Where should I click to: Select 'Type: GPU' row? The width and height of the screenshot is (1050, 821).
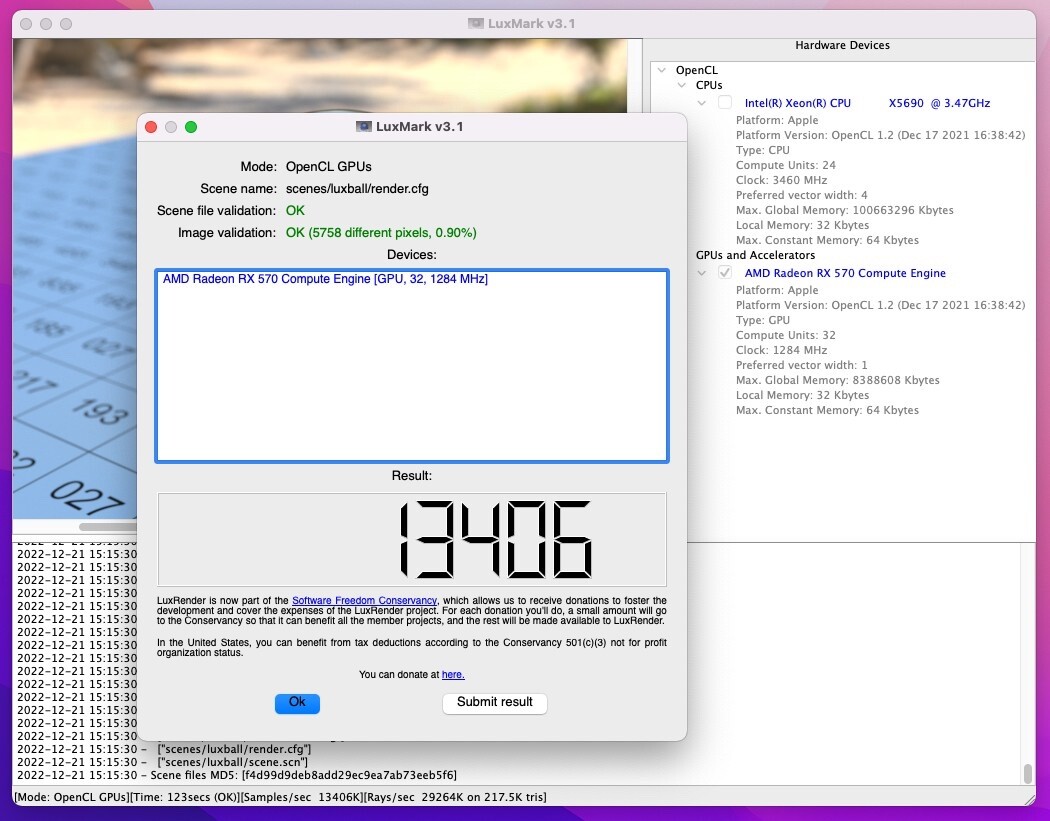(763, 320)
